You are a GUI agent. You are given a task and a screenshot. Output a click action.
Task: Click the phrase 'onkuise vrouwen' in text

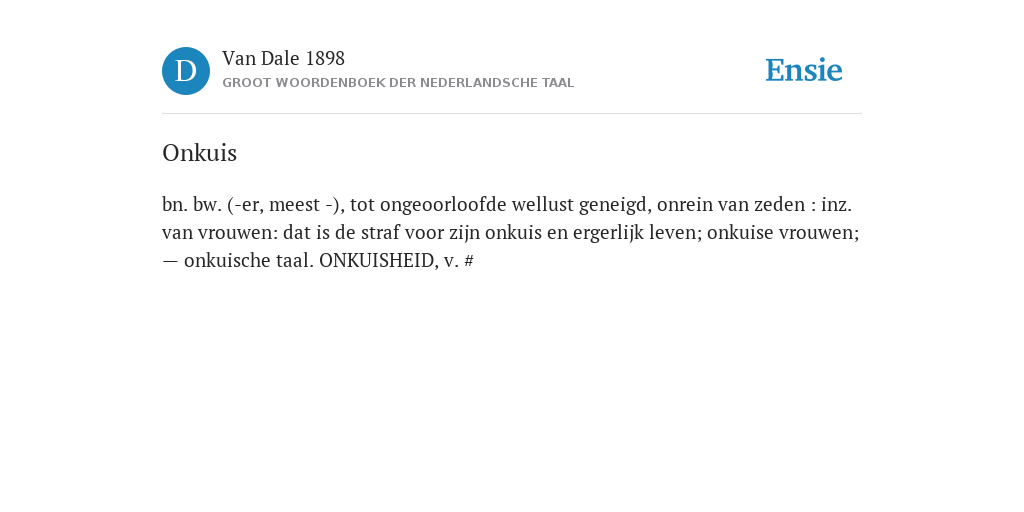click(783, 232)
